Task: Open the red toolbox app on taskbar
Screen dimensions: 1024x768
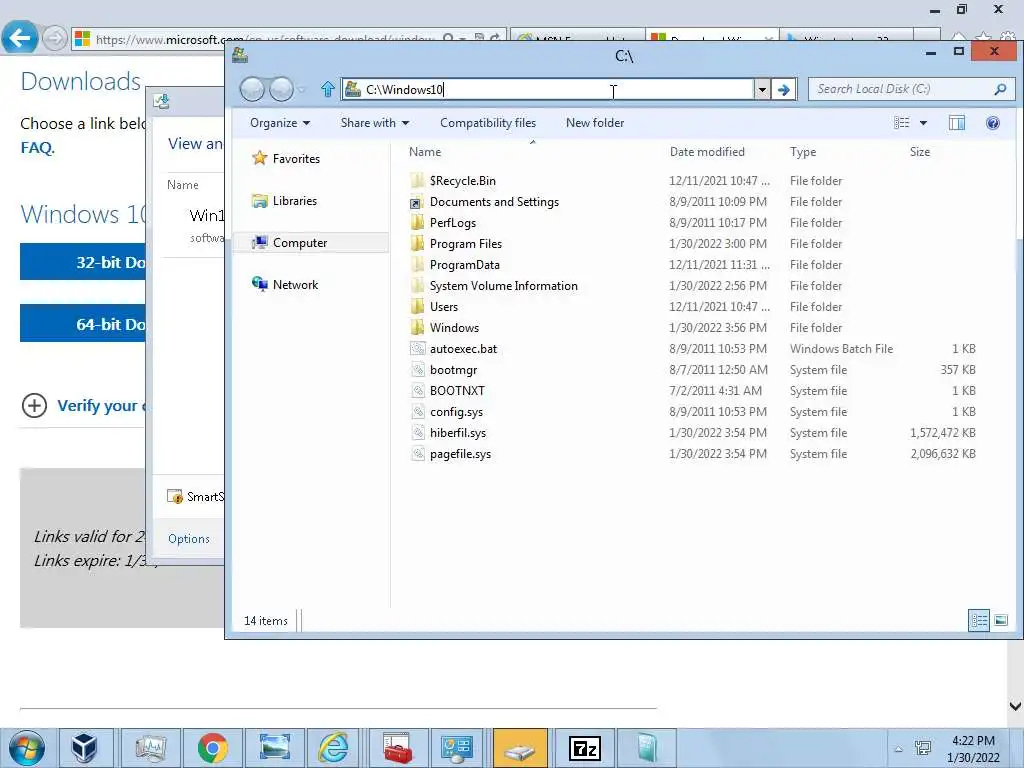Action: 398,748
